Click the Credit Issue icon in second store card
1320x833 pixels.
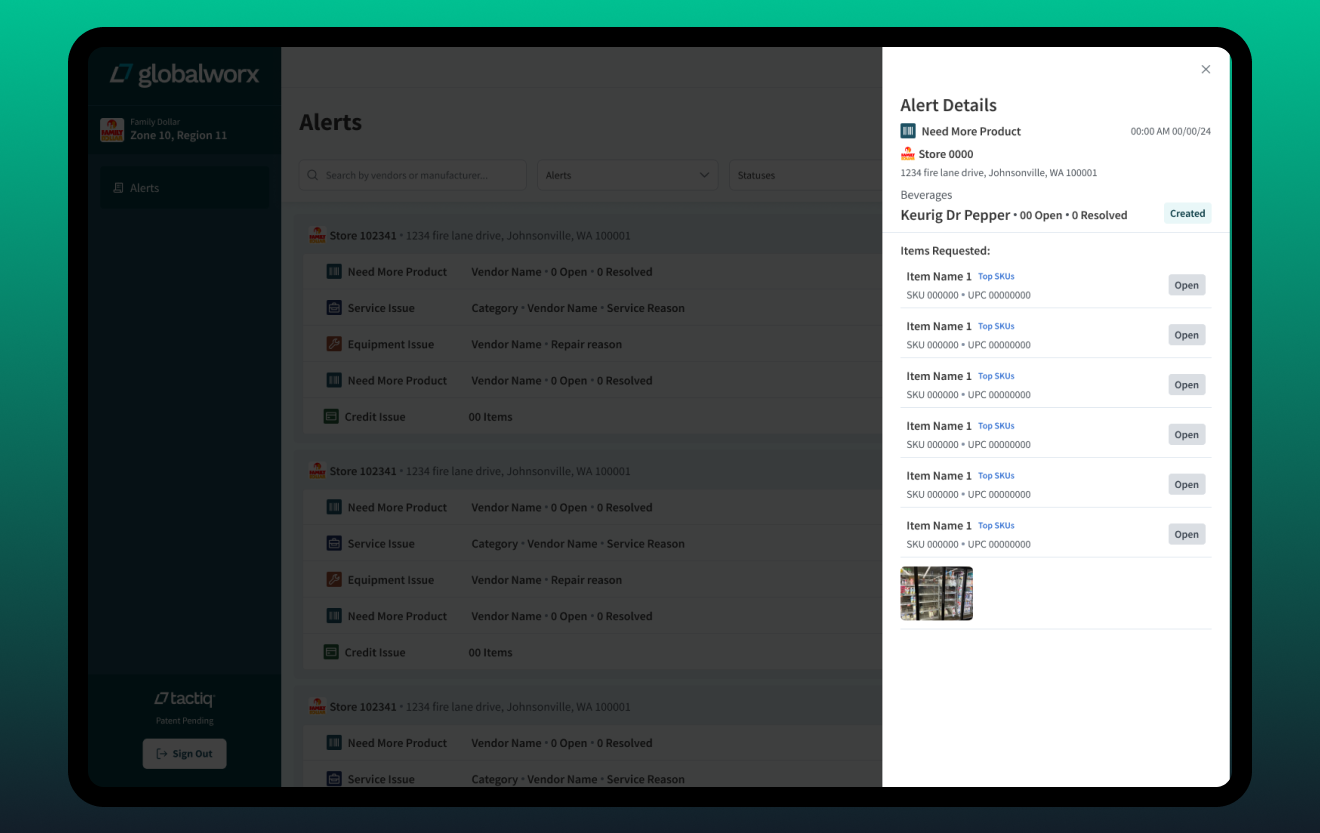pos(331,652)
